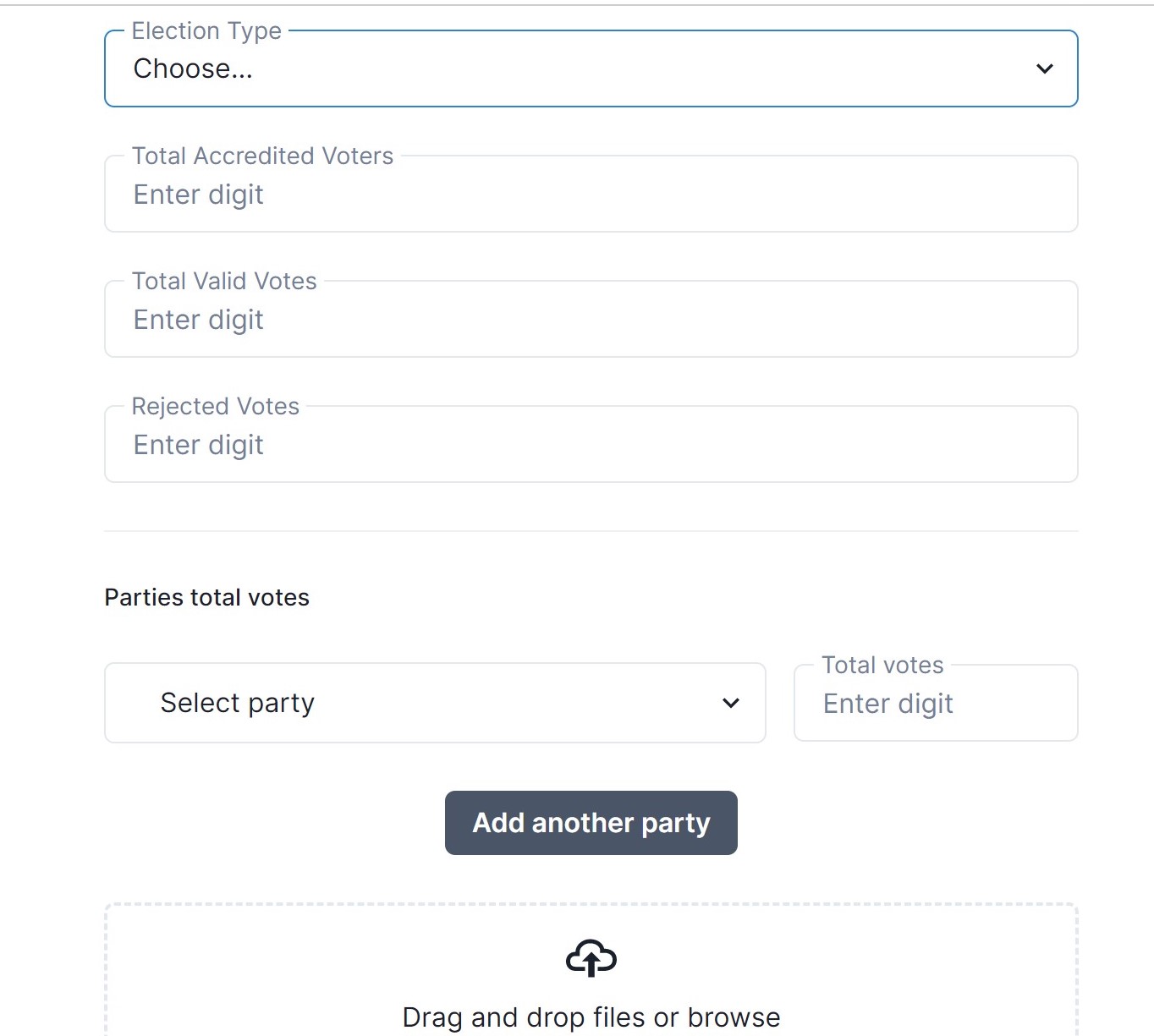Click the Select party placeholder text
Viewport: 1154px width, 1036px height.
click(237, 703)
